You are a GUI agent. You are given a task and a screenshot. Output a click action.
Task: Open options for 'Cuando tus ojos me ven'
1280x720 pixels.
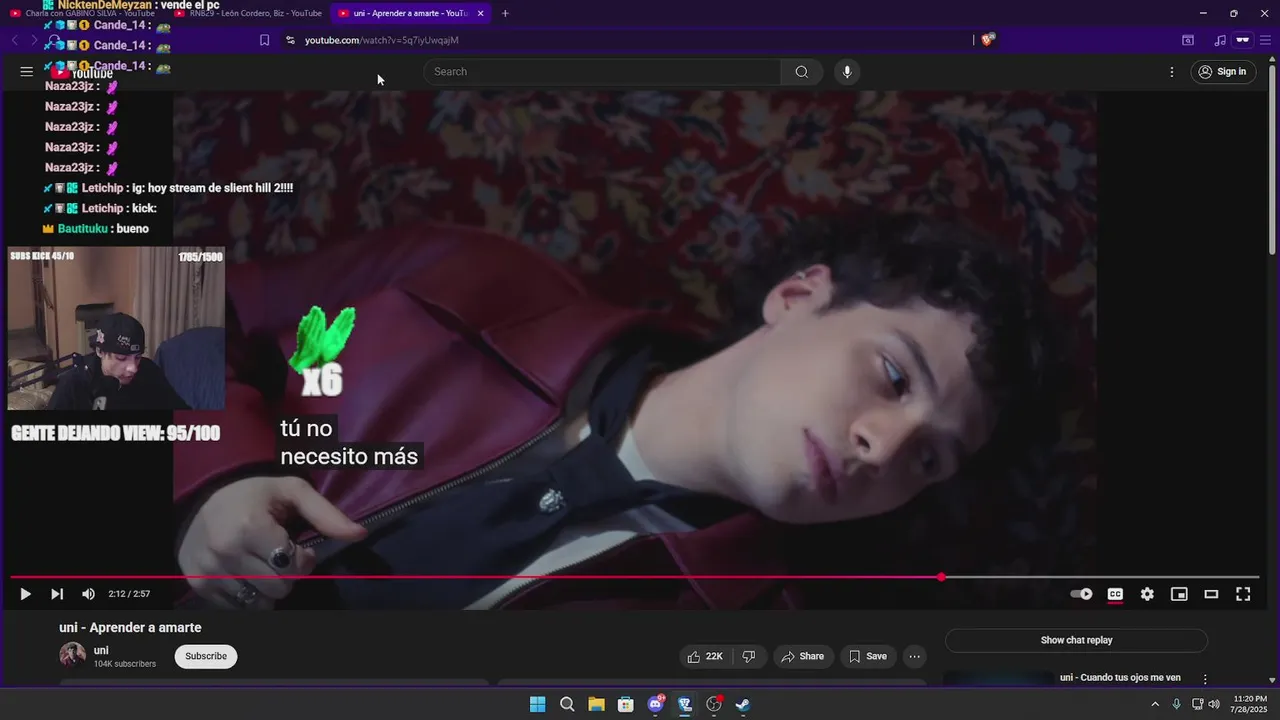(x=1205, y=679)
